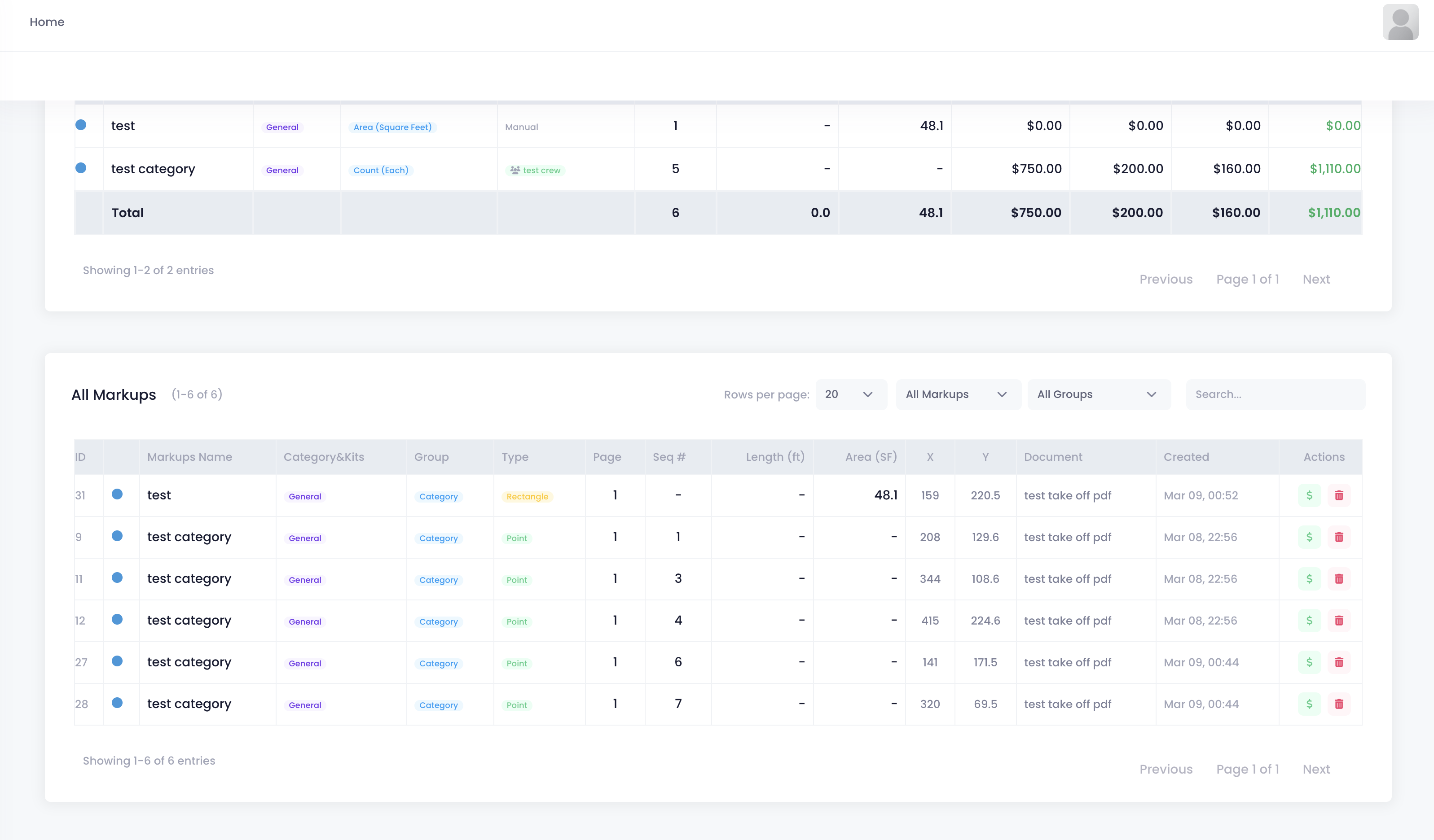
Task: Click the dollar icon in the ID 12 row
Action: 1309,621
